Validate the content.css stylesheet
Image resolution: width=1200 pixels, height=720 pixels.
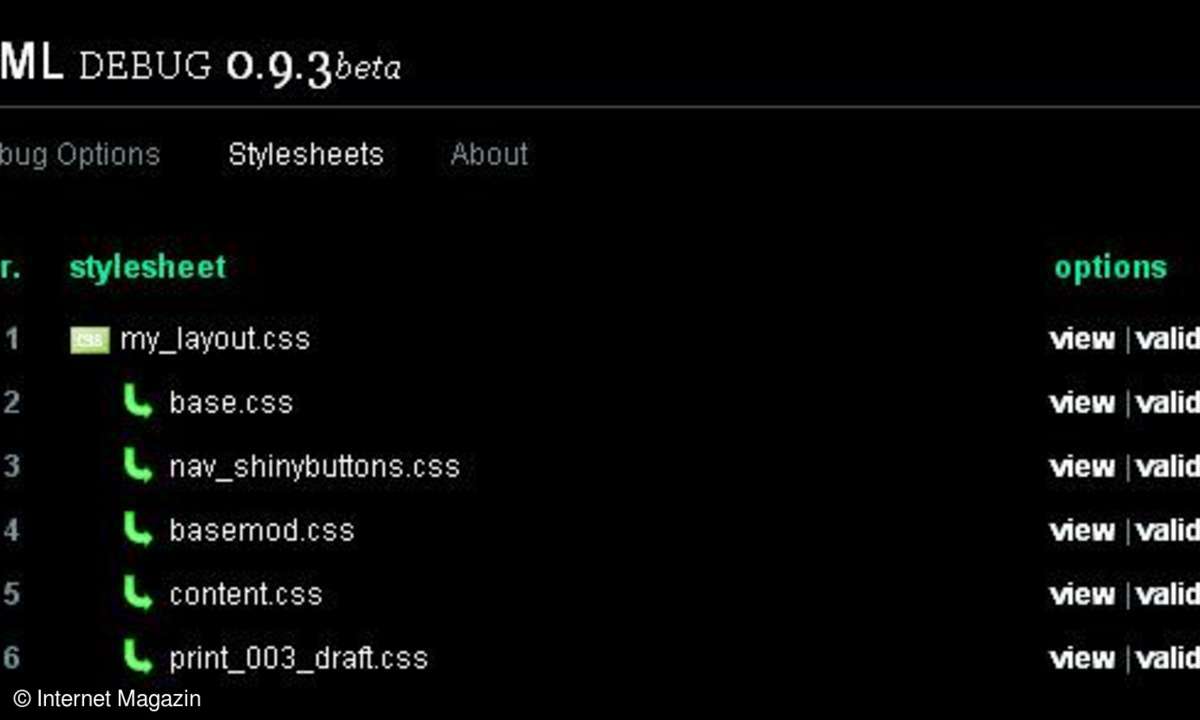[1168, 594]
